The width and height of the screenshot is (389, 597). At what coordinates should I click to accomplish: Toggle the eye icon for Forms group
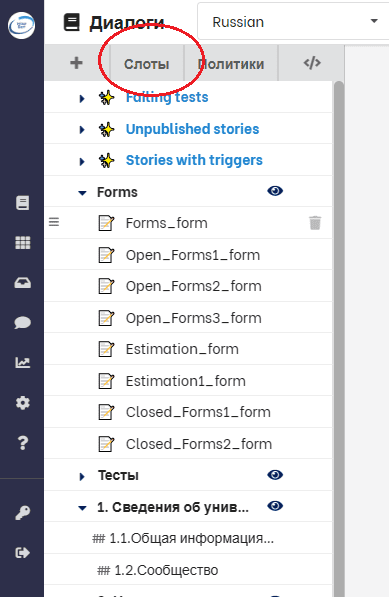[x=275, y=191]
